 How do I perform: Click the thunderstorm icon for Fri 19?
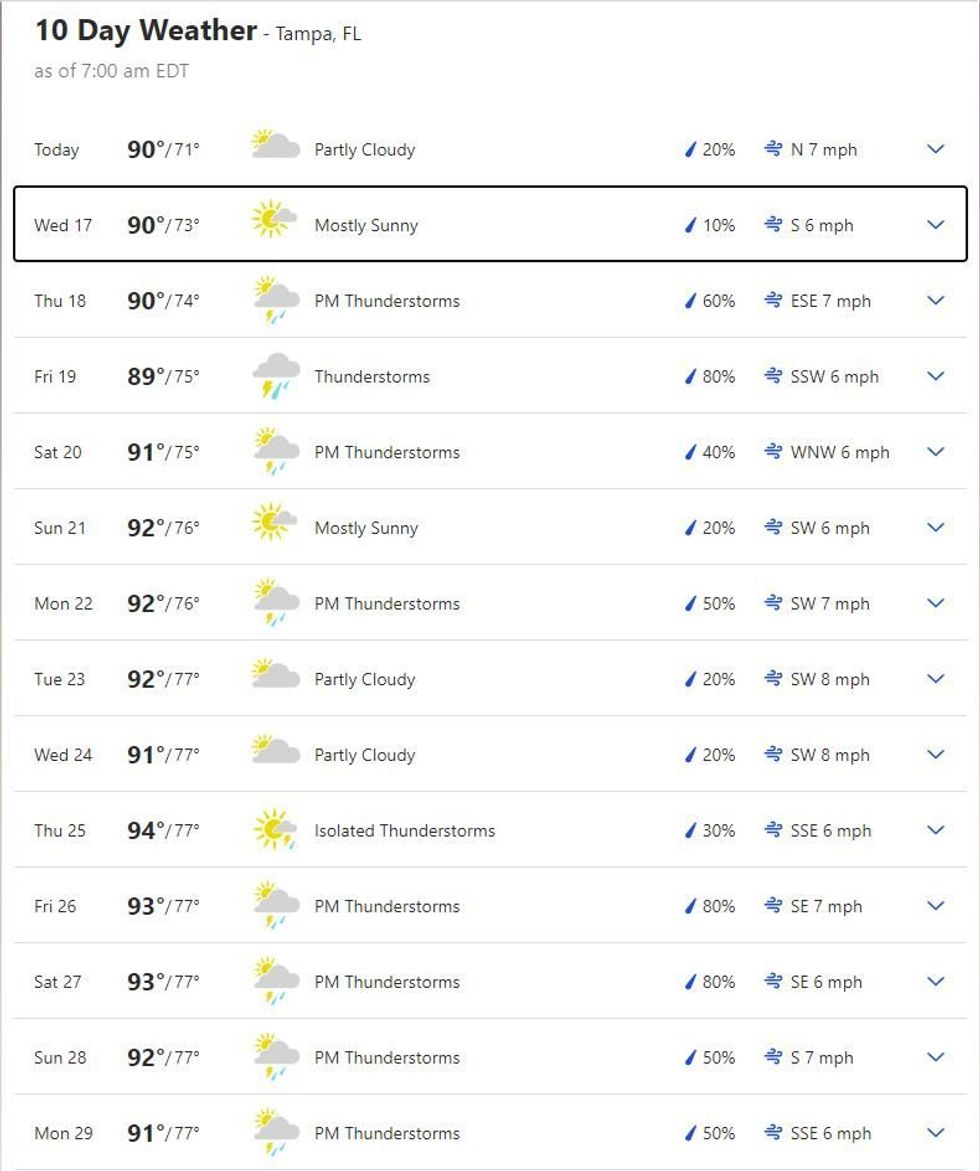click(275, 375)
